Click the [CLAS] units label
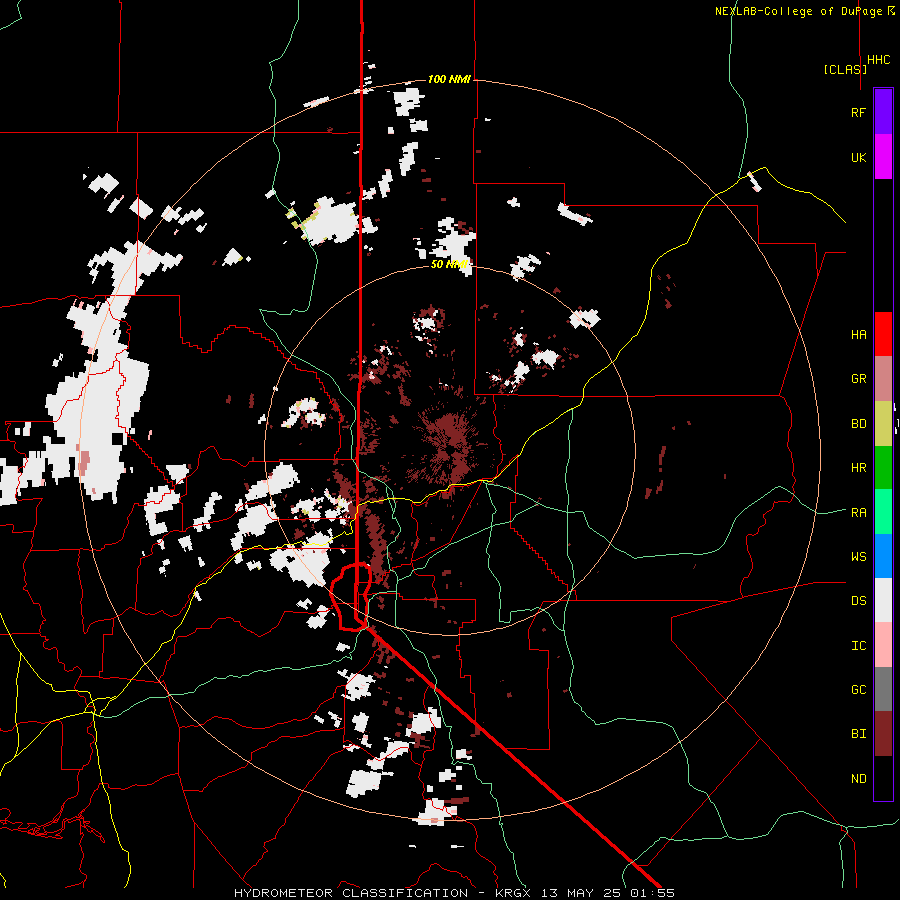This screenshot has width=900, height=900. 845,69
